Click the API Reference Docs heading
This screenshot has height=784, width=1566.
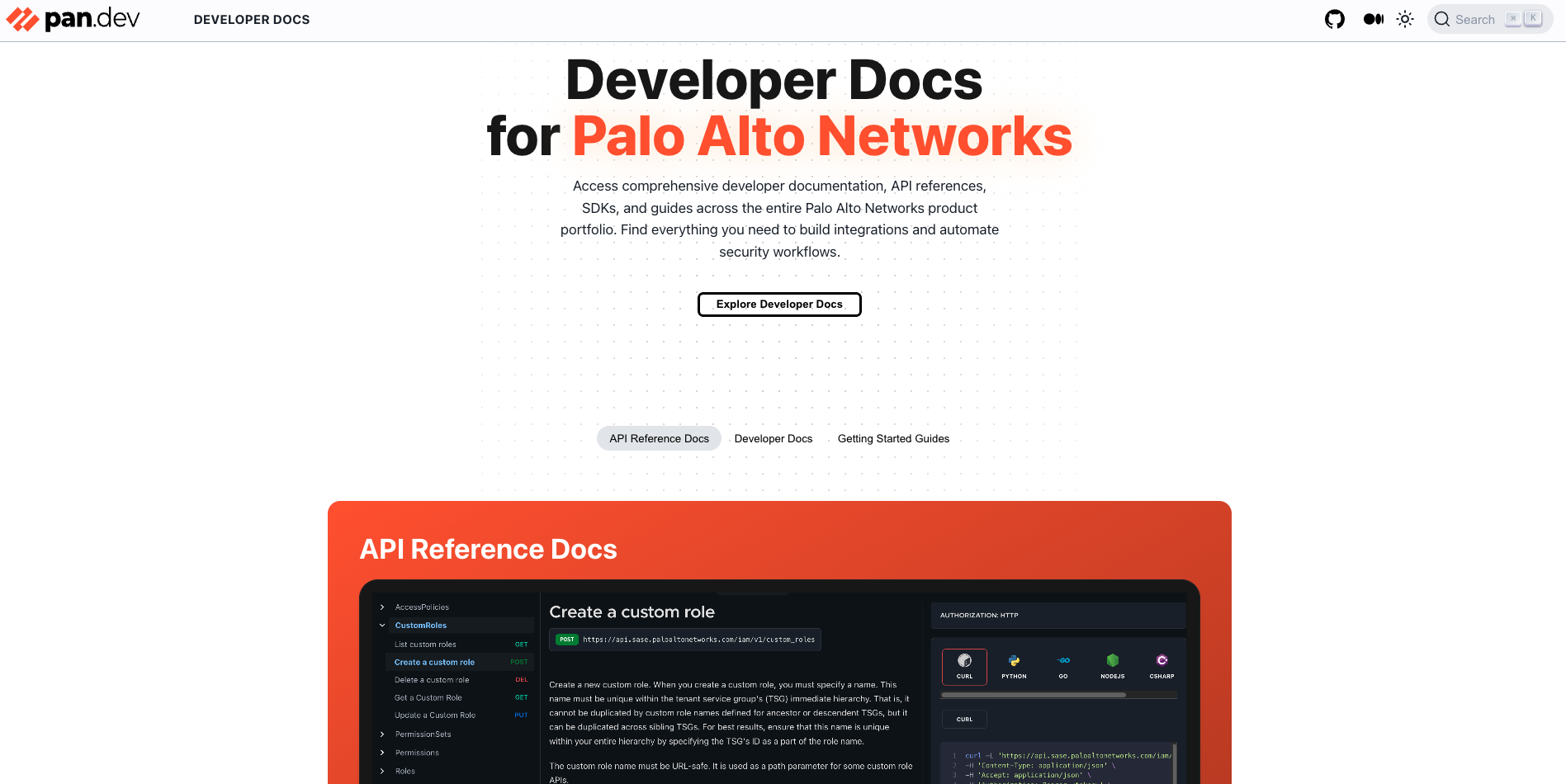(x=488, y=550)
